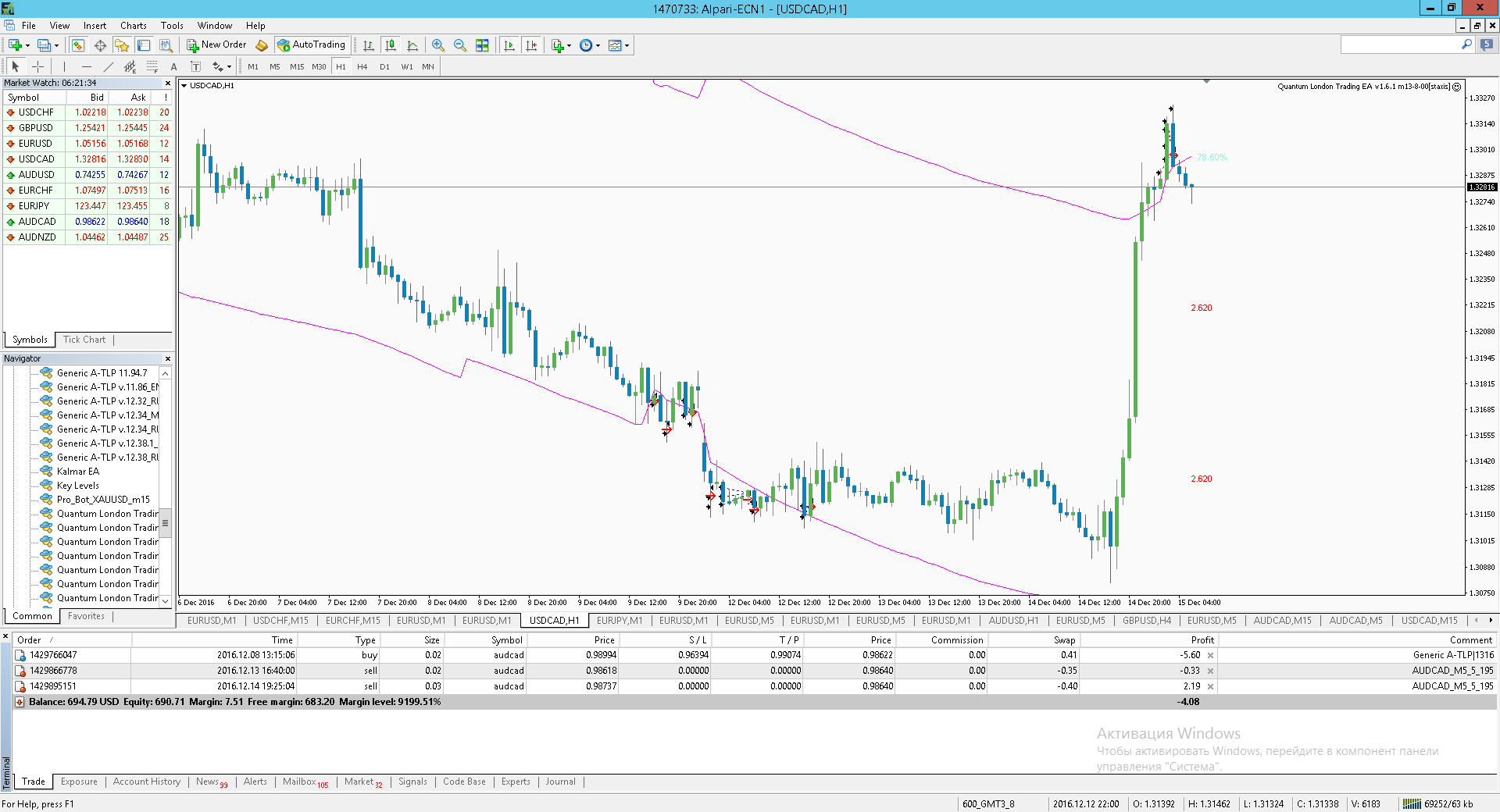Image resolution: width=1500 pixels, height=812 pixels.
Task: Click the toolbar search field
Action: click(1399, 45)
